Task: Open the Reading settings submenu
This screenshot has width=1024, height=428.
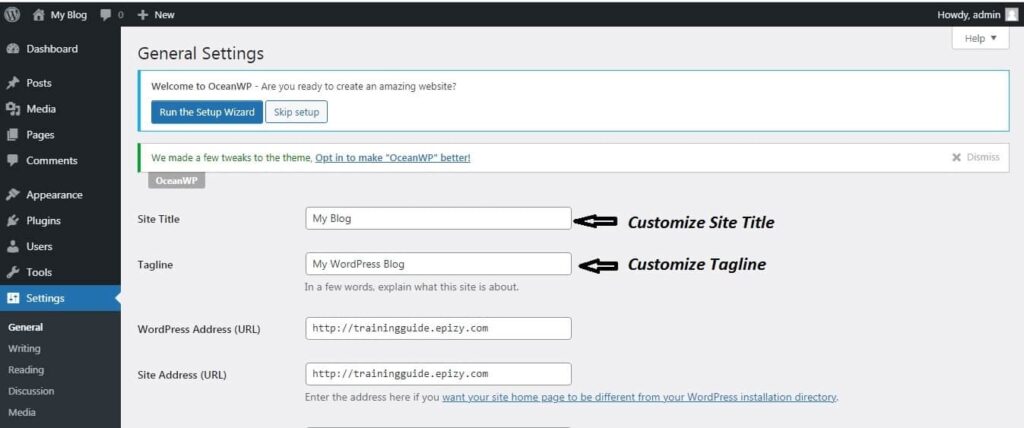Action: (26, 370)
